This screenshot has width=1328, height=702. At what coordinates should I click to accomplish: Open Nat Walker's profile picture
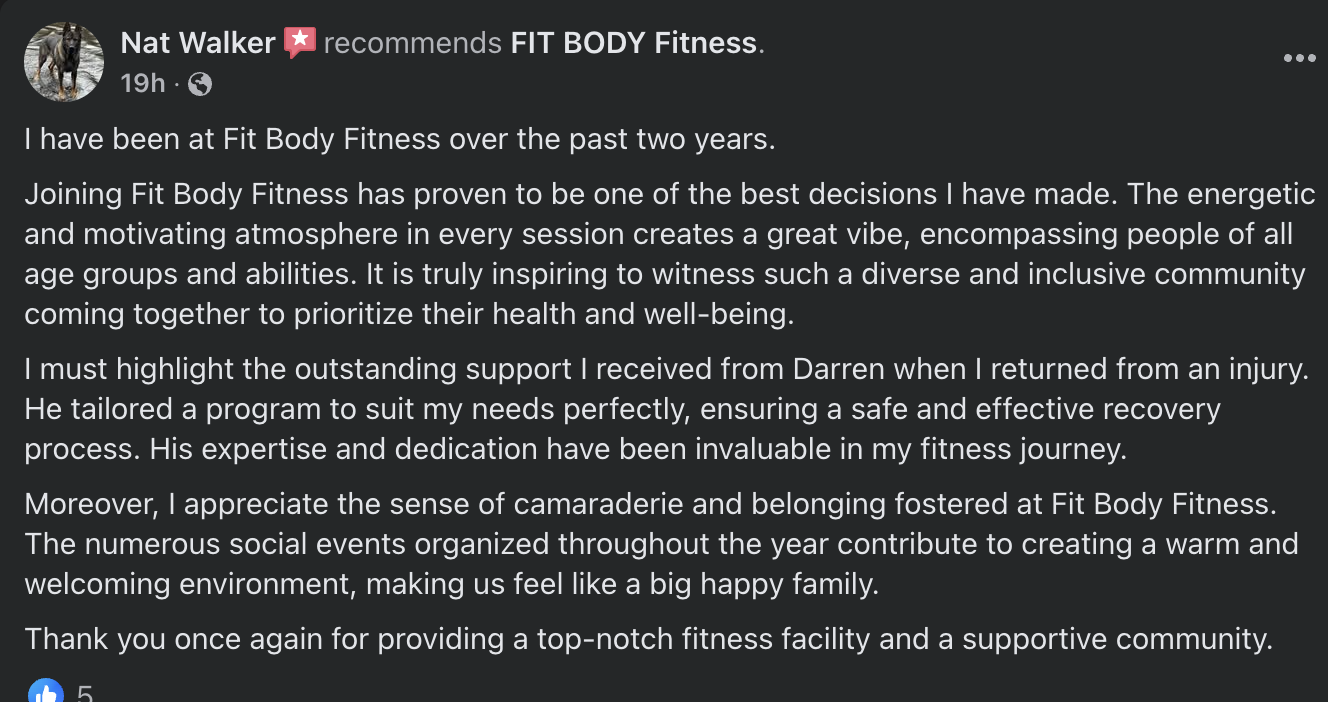64,62
